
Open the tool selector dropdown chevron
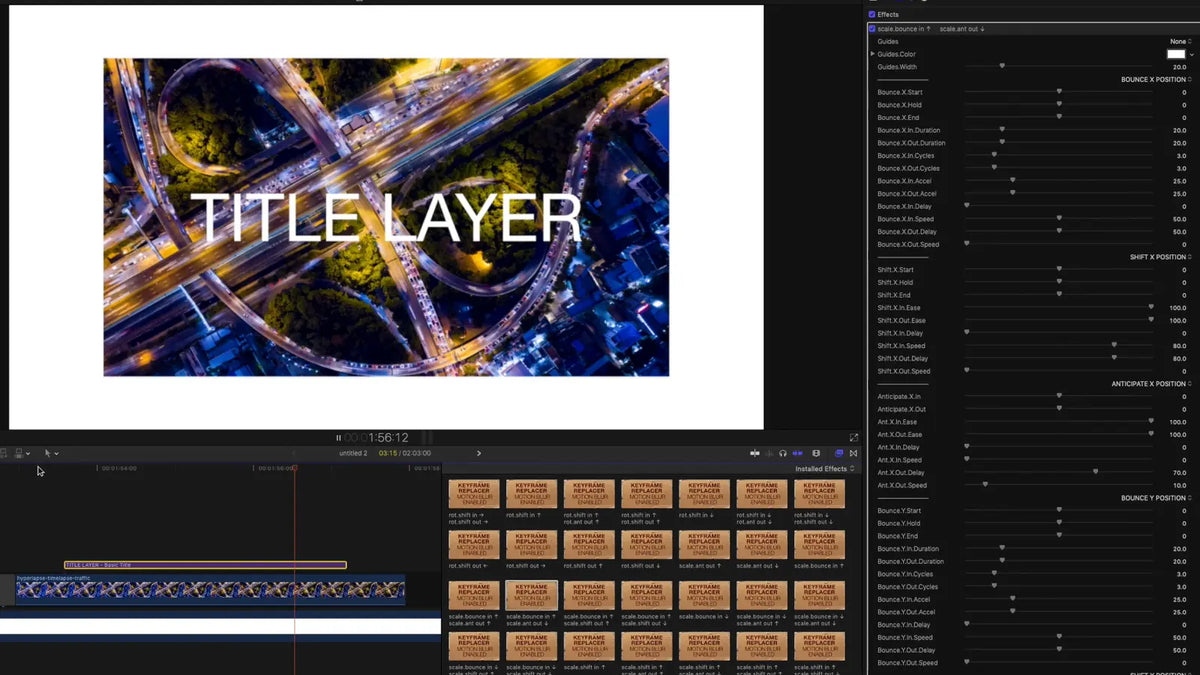coord(56,454)
